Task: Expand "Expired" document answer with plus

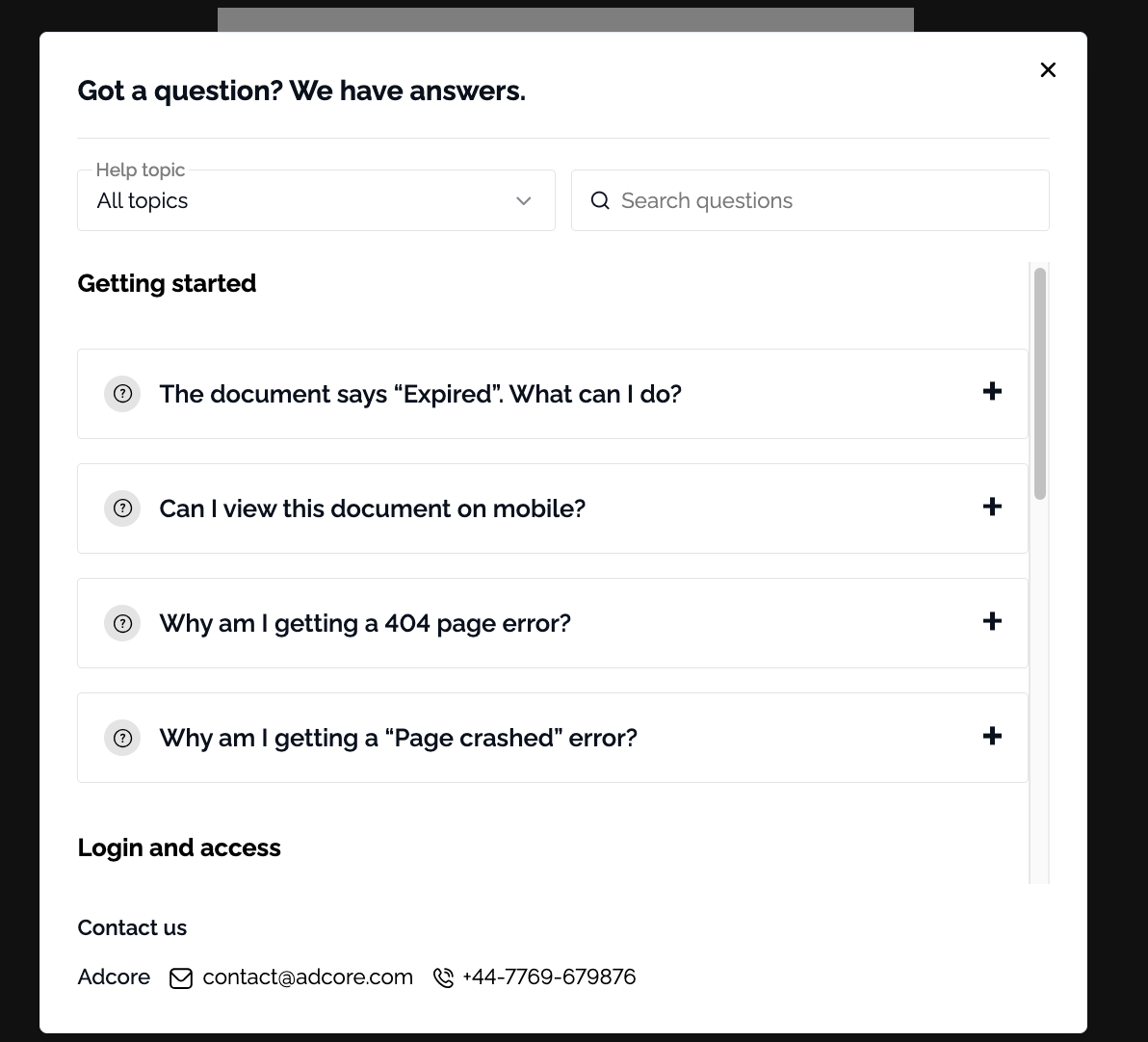Action: pyautogui.click(x=992, y=391)
